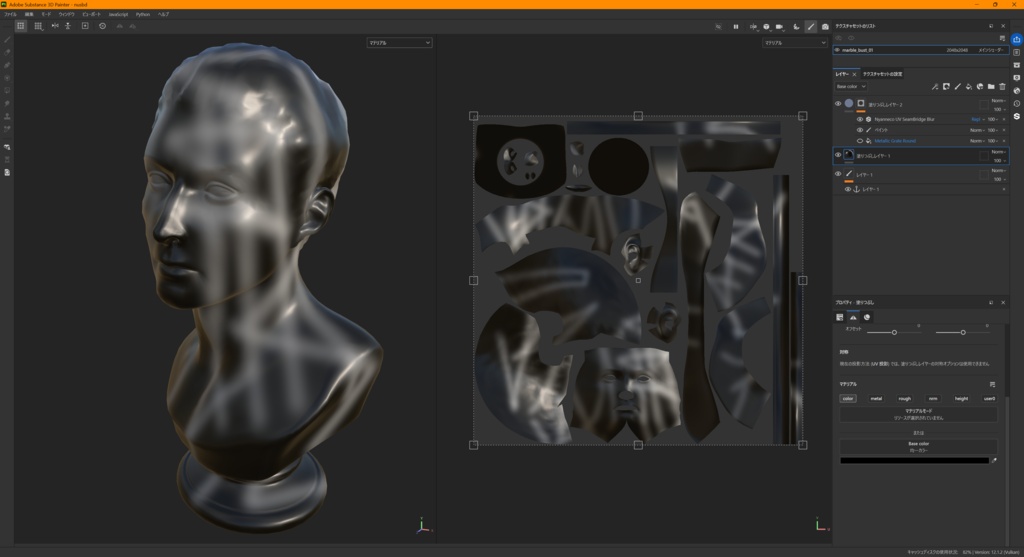Screen dimensions: 1024x557
Task: Select the Material Picker tool in left toolbar
Action: coord(7,129)
